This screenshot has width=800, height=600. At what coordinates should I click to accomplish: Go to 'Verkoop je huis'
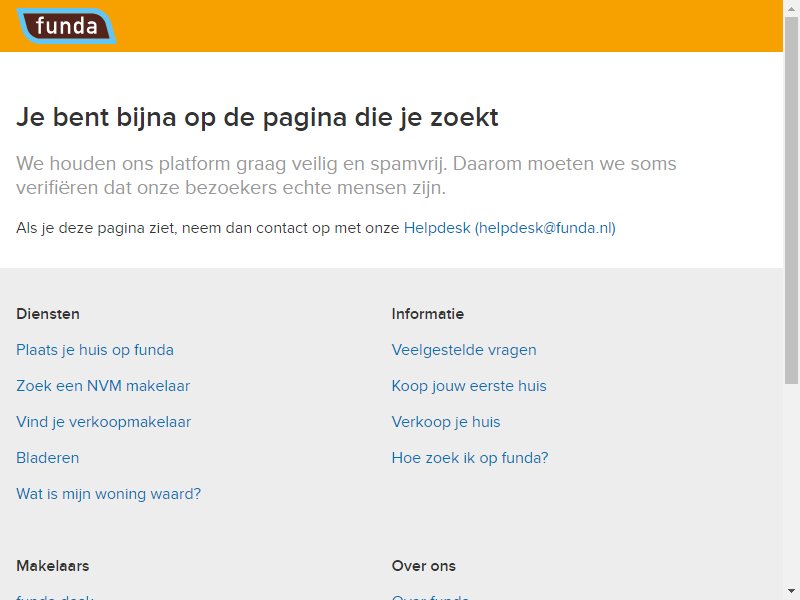(446, 422)
